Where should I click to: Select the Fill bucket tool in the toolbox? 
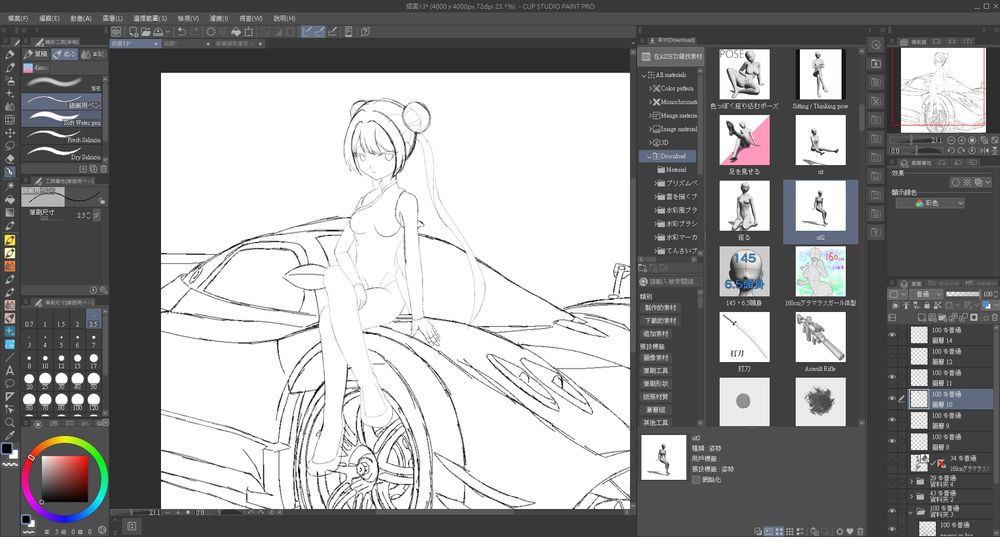[x=10, y=197]
